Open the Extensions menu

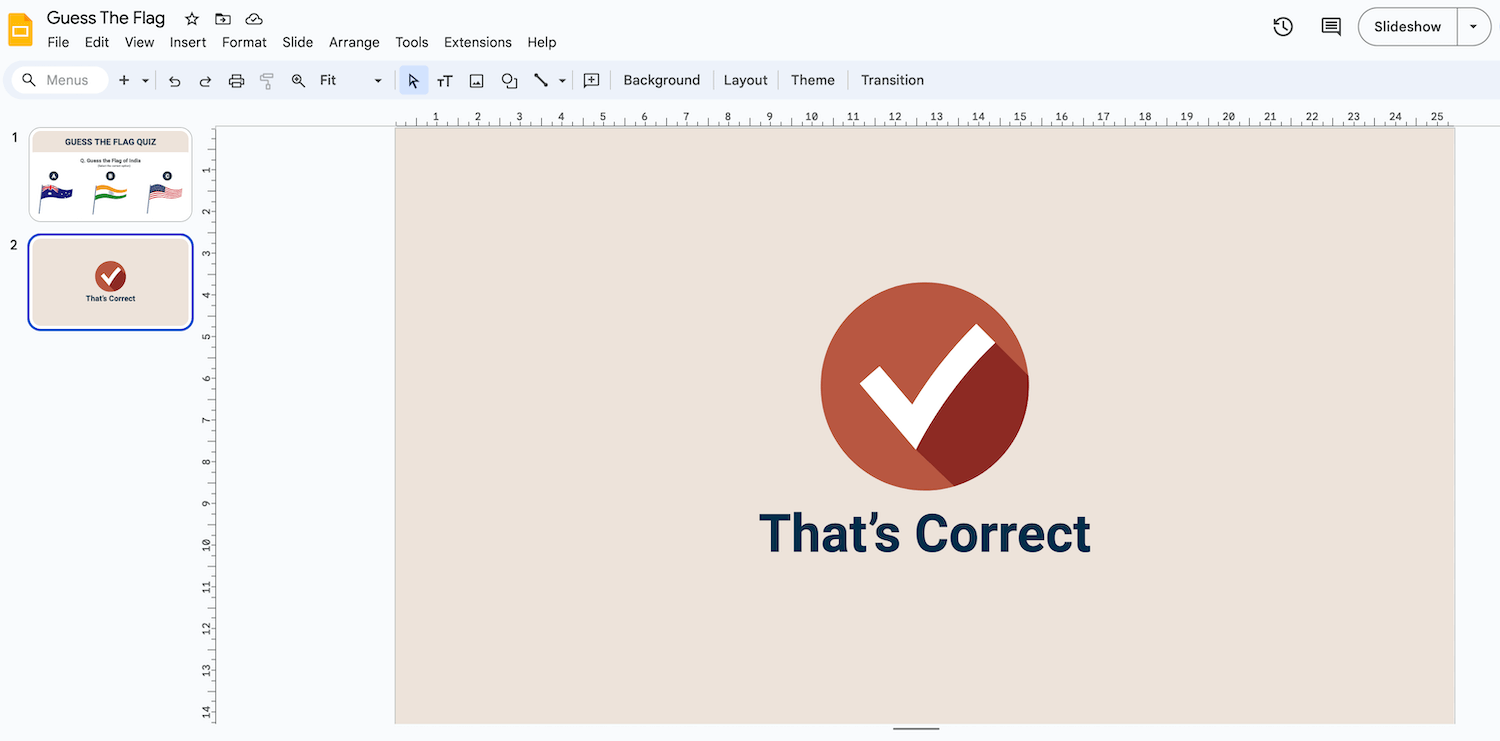tap(478, 42)
